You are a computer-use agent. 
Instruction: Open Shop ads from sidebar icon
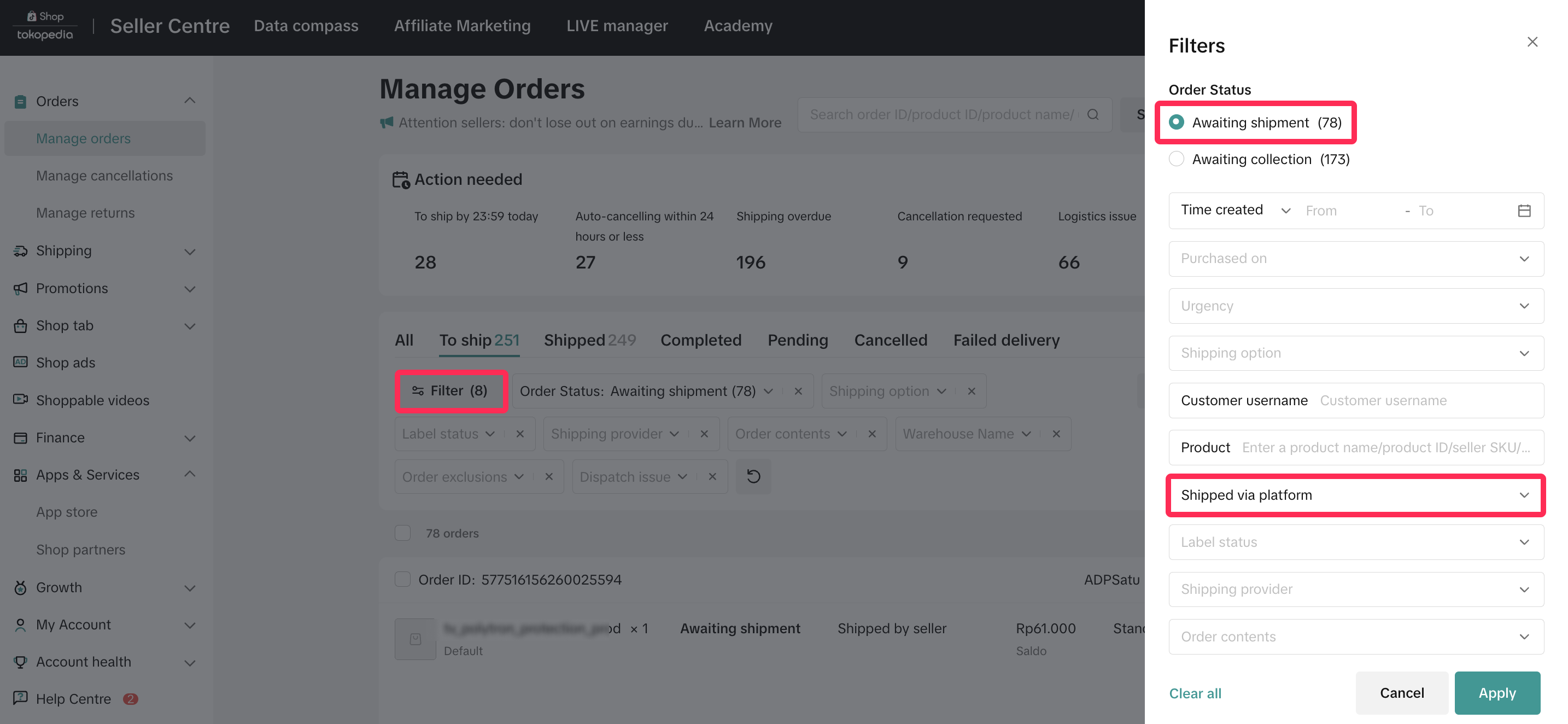pos(21,363)
